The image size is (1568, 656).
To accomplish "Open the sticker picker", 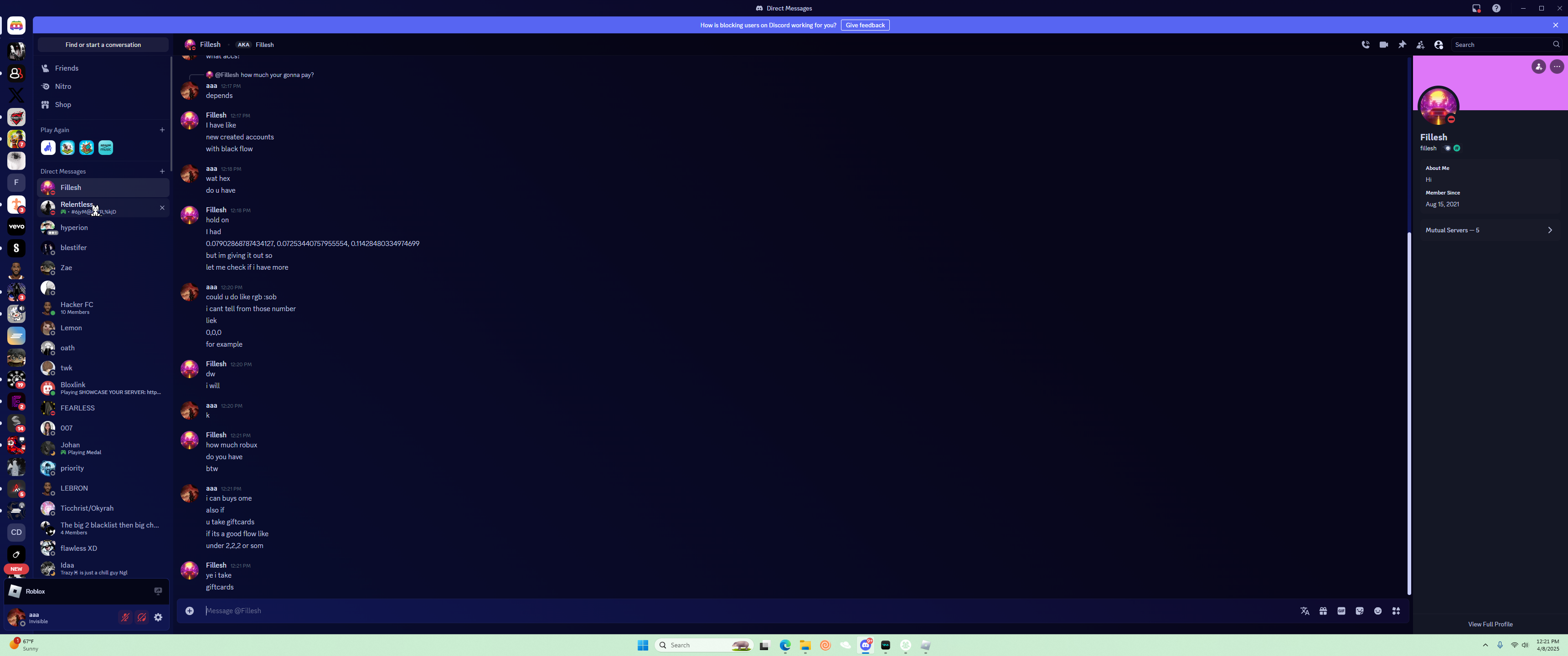I will click(x=1359, y=611).
